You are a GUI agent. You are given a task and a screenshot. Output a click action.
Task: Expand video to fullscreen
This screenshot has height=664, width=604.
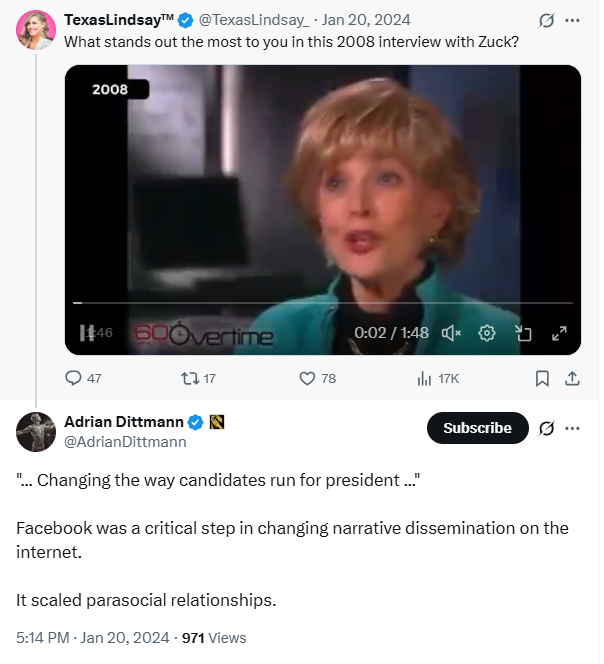coord(559,333)
